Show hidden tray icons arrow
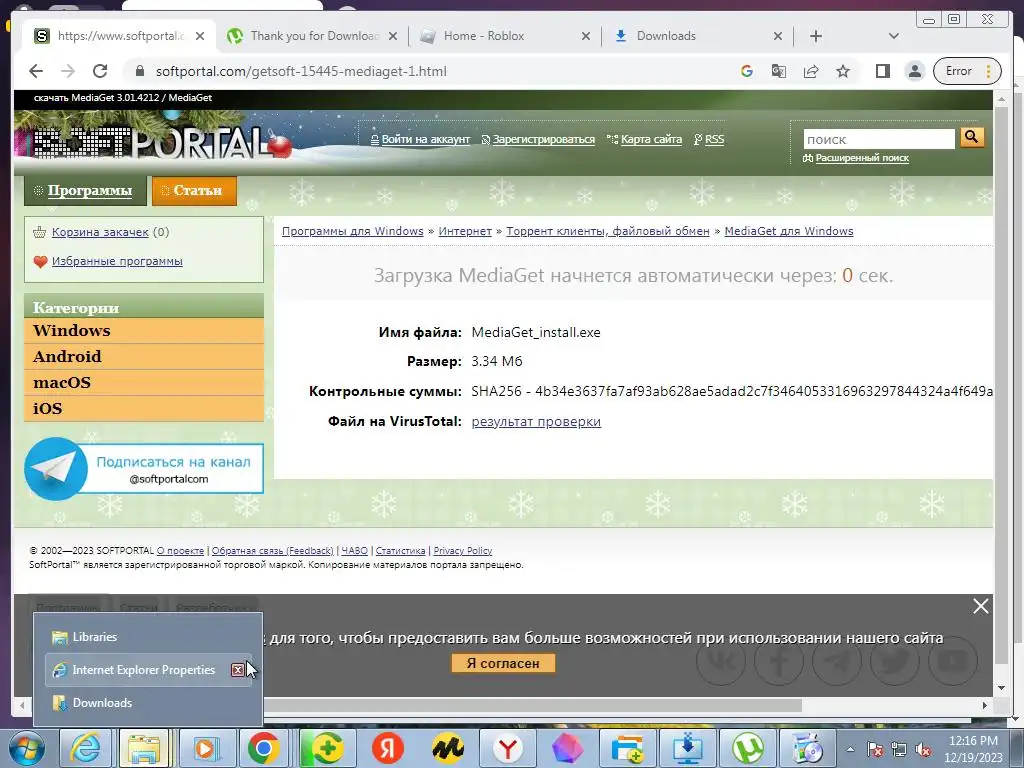Viewport: 1024px width, 768px height. [x=850, y=750]
